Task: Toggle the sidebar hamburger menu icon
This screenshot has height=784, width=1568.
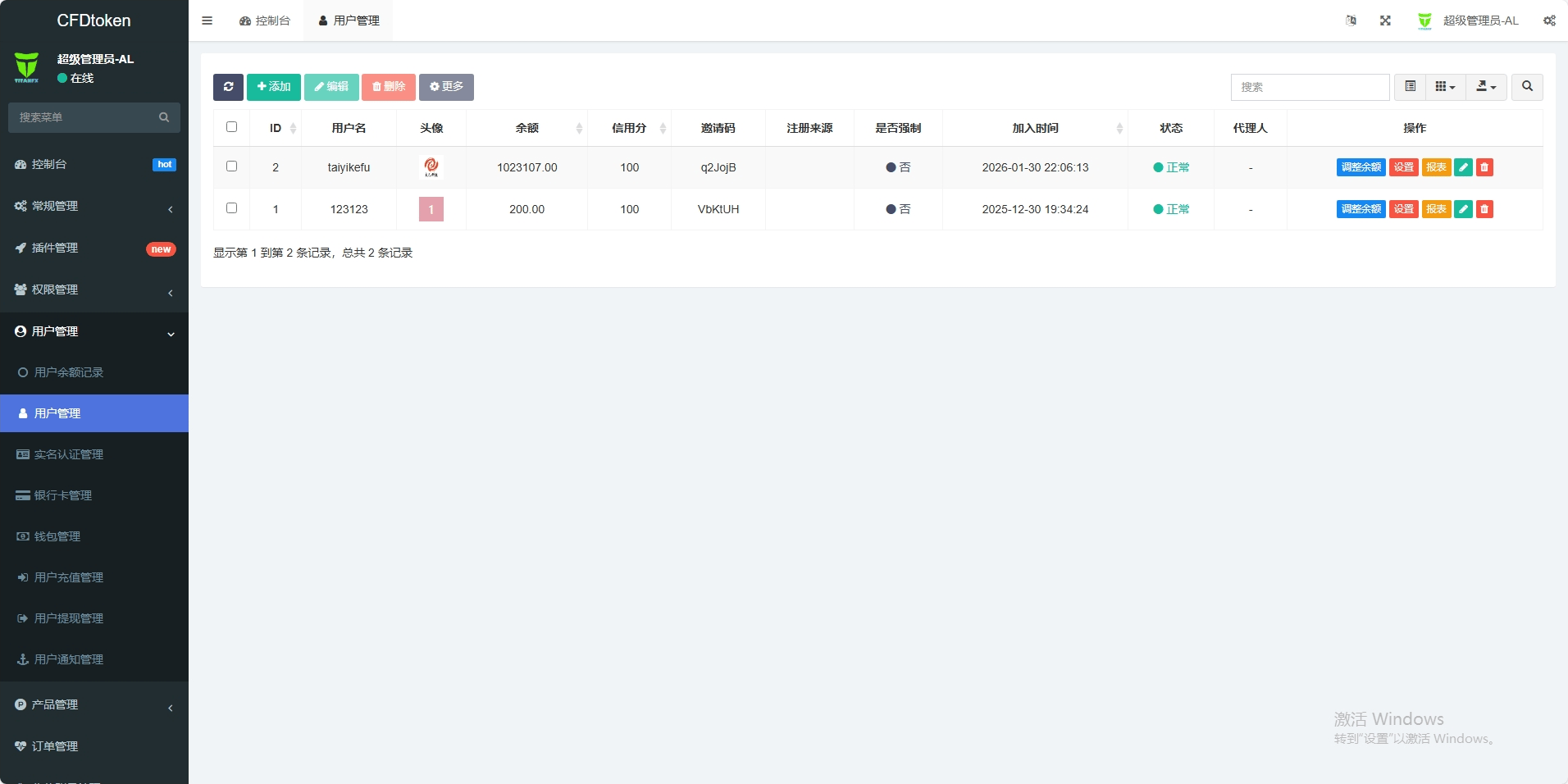Action: point(207,21)
